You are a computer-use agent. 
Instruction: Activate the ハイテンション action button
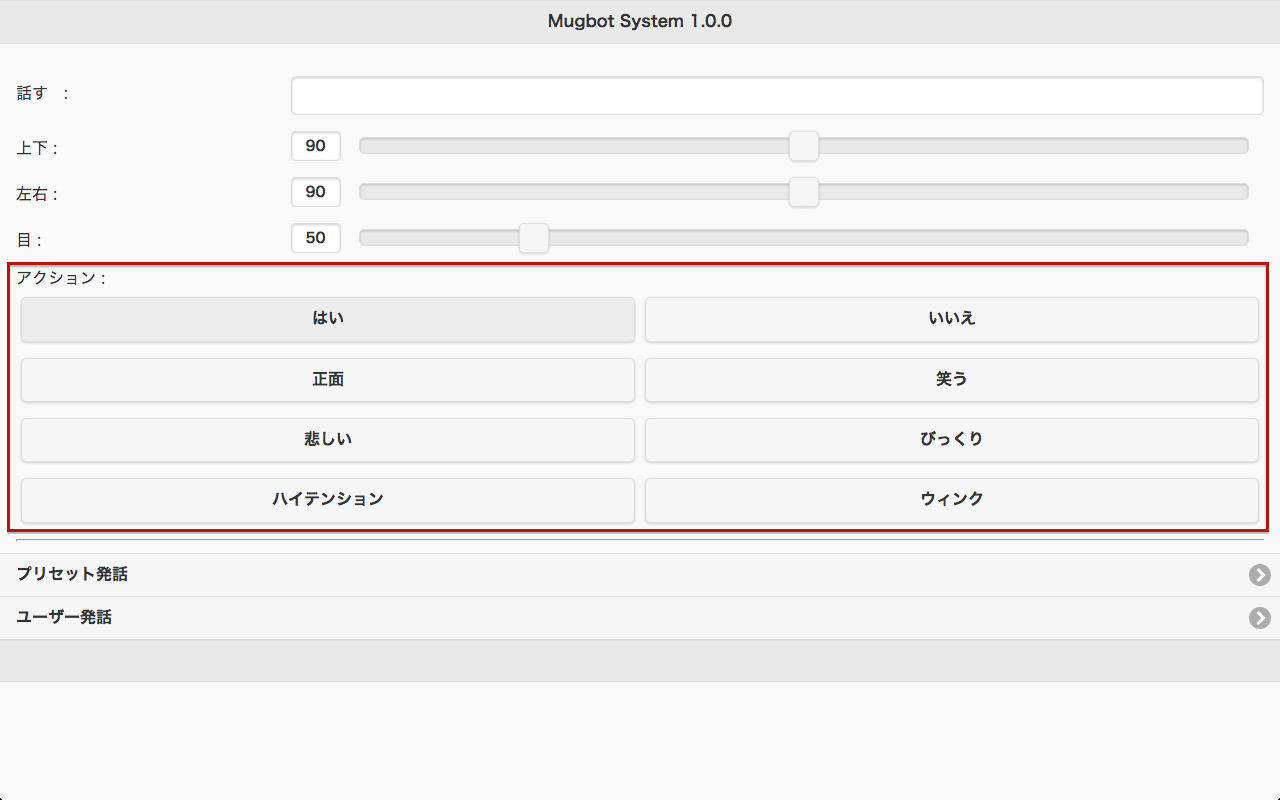(327, 500)
